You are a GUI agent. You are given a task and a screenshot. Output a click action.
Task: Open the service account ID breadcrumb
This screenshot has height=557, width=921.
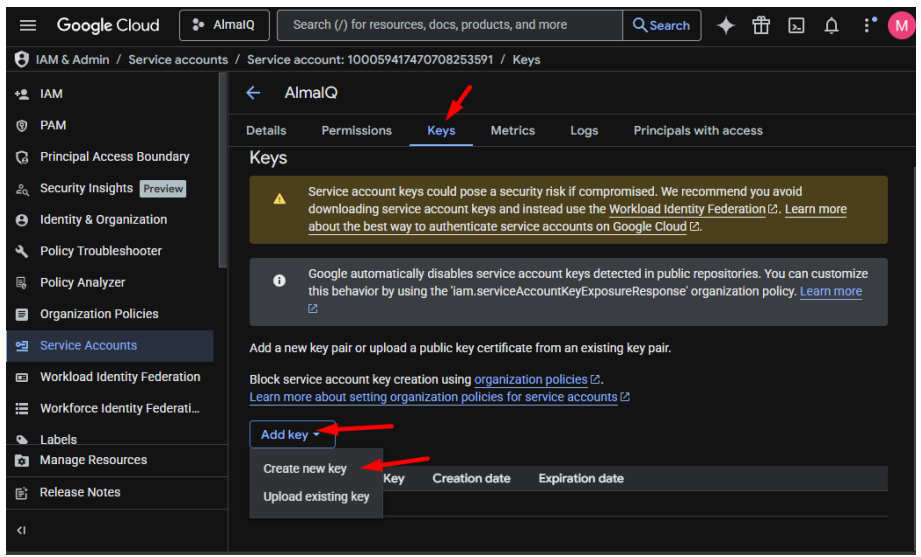370,59
